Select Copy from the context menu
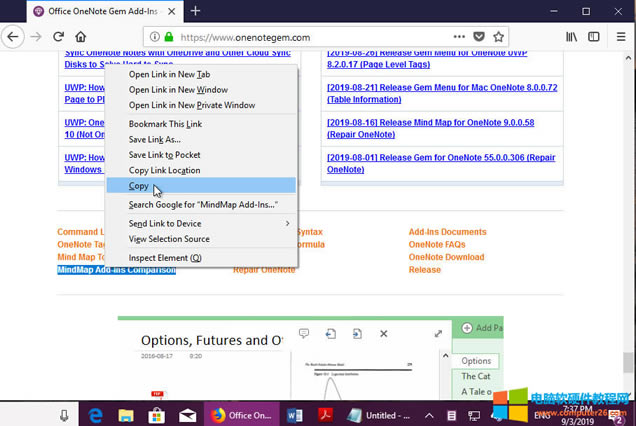The width and height of the screenshot is (636, 426). pyautogui.click(x=139, y=186)
